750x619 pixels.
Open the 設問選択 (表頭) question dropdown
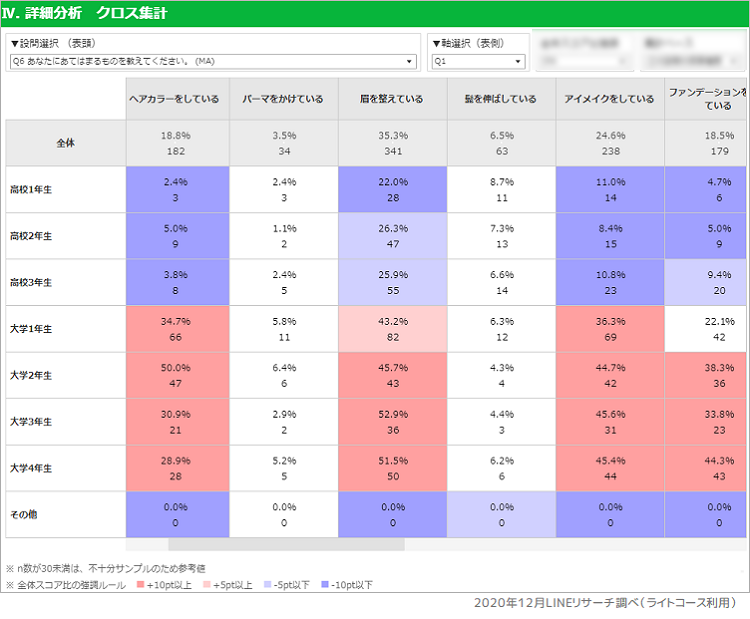[x=212, y=62]
